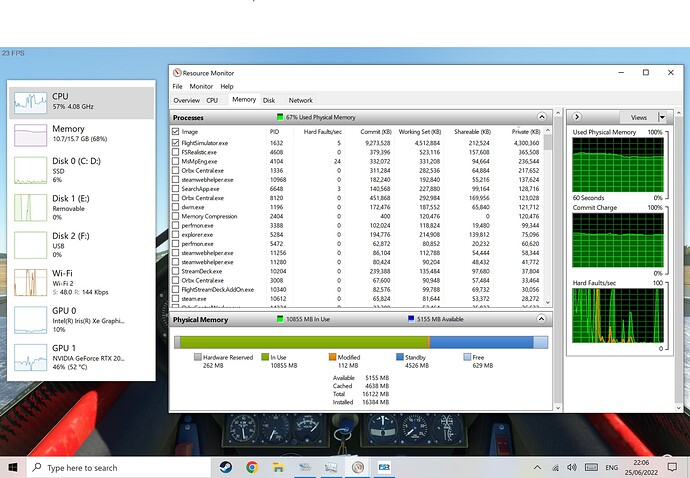The image size is (690, 478).
Task: Select the CPU performance graph thumbnail
Action: click(30, 103)
